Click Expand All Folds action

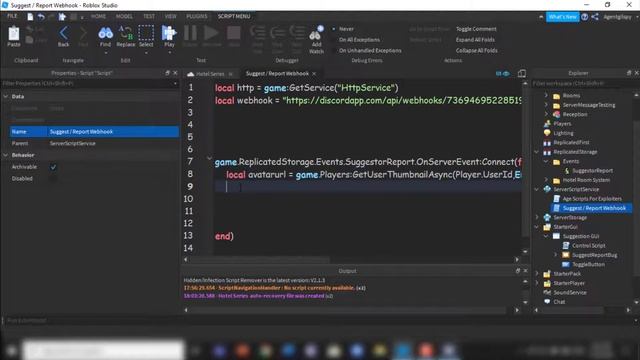tap(475, 40)
